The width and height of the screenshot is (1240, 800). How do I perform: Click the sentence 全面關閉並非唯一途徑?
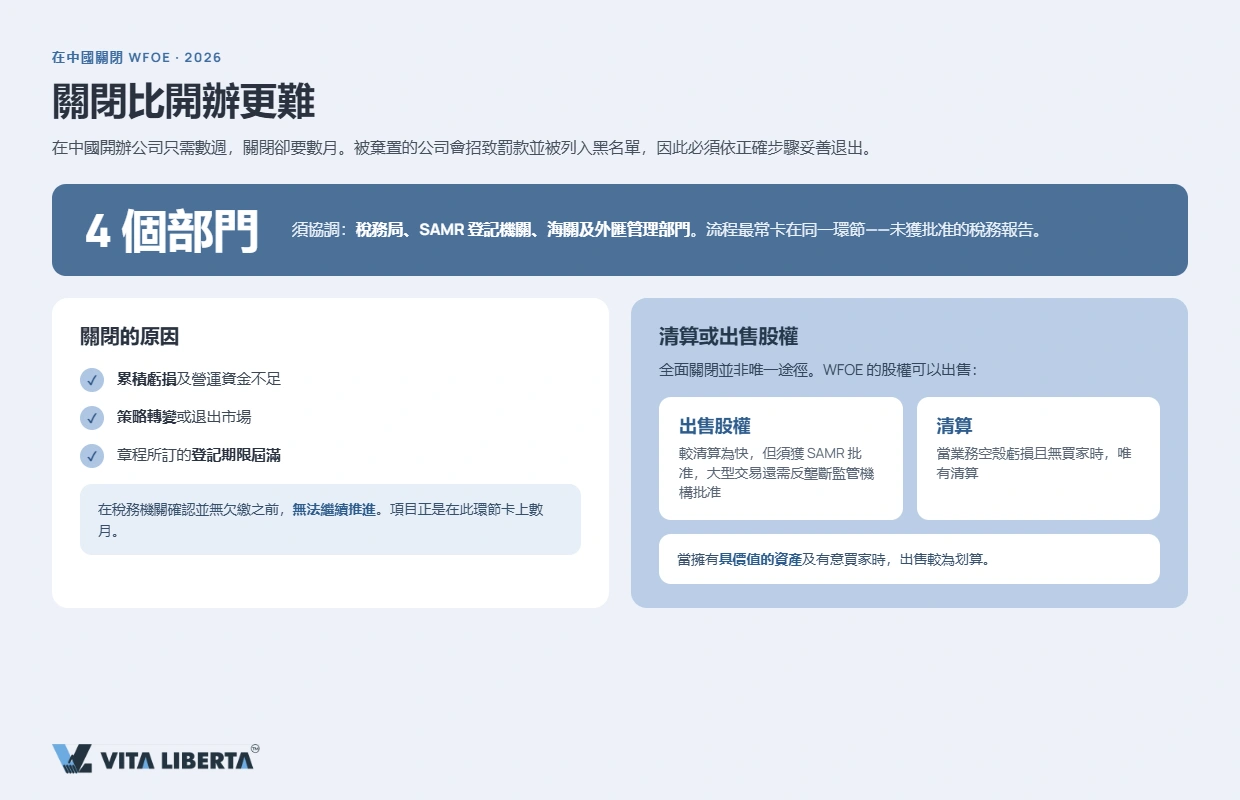[x=818, y=370]
